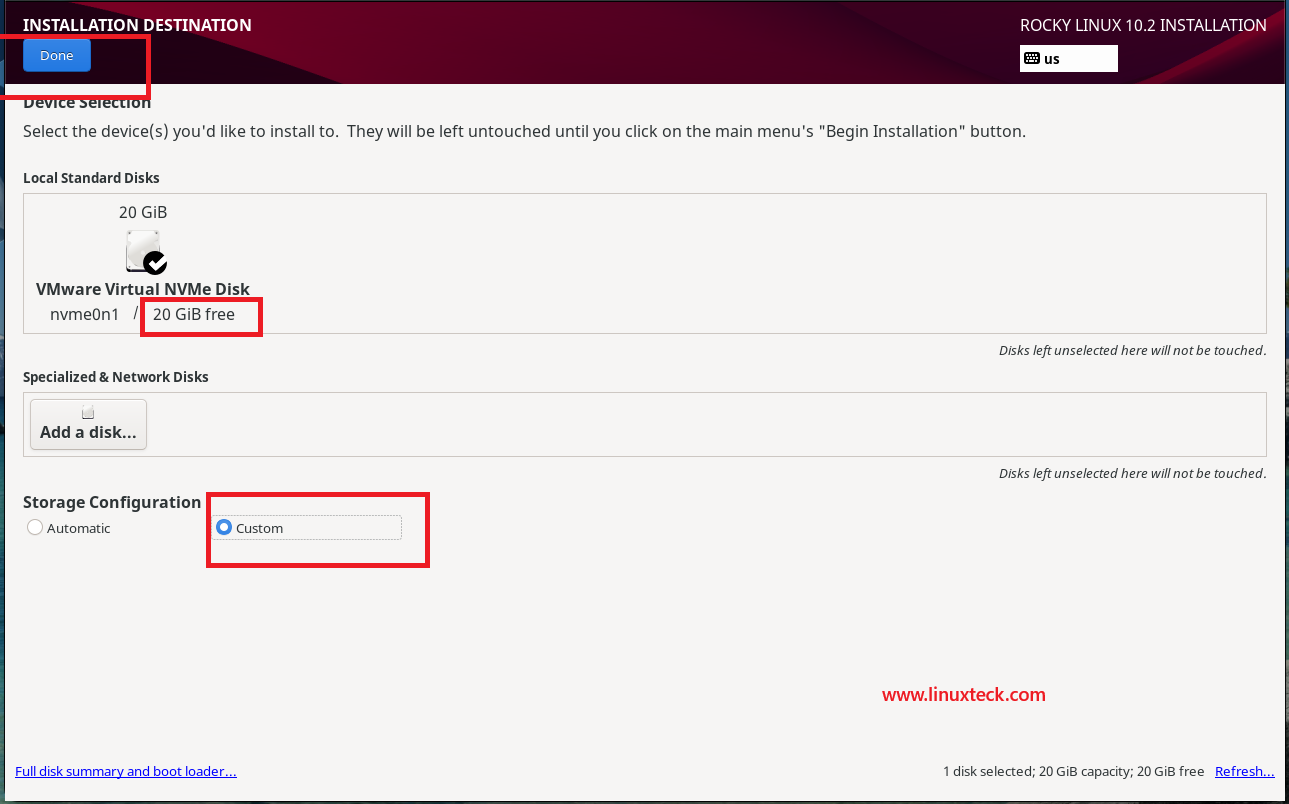Click the 20 GiB free text
This screenshot has width=1289, height=804.
194,314
